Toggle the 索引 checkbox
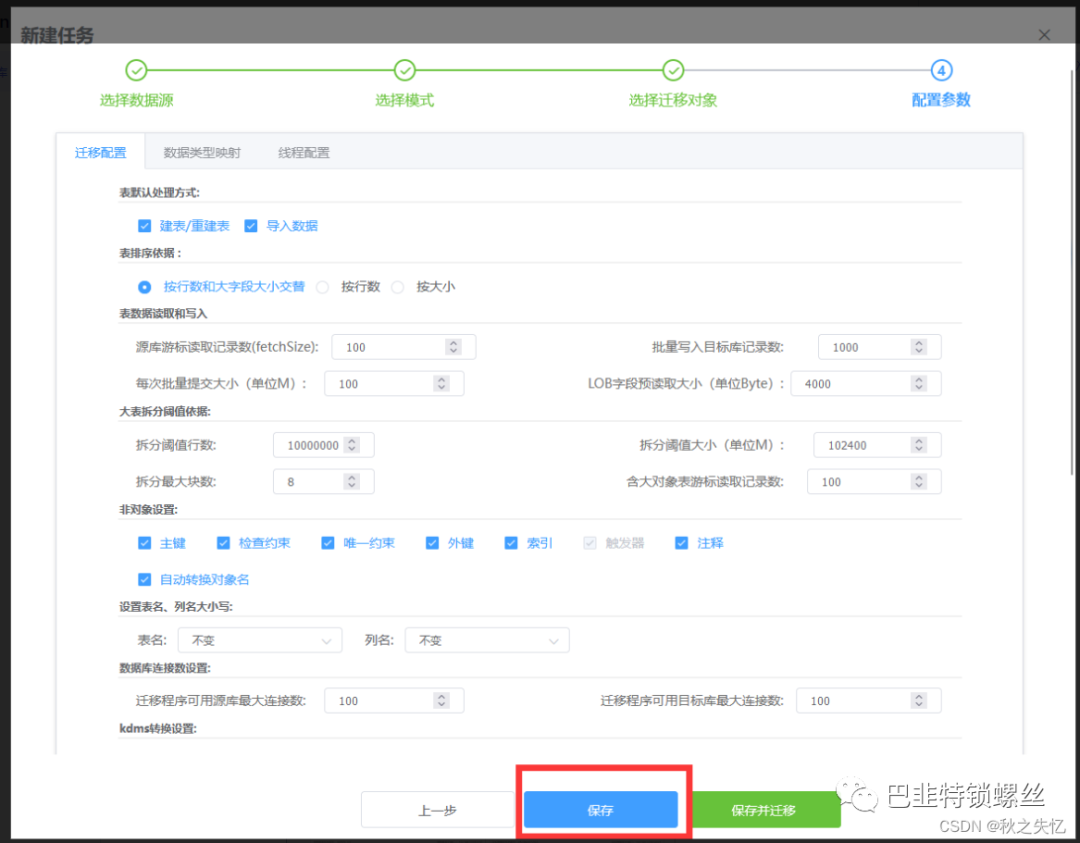 coord(510,543)
